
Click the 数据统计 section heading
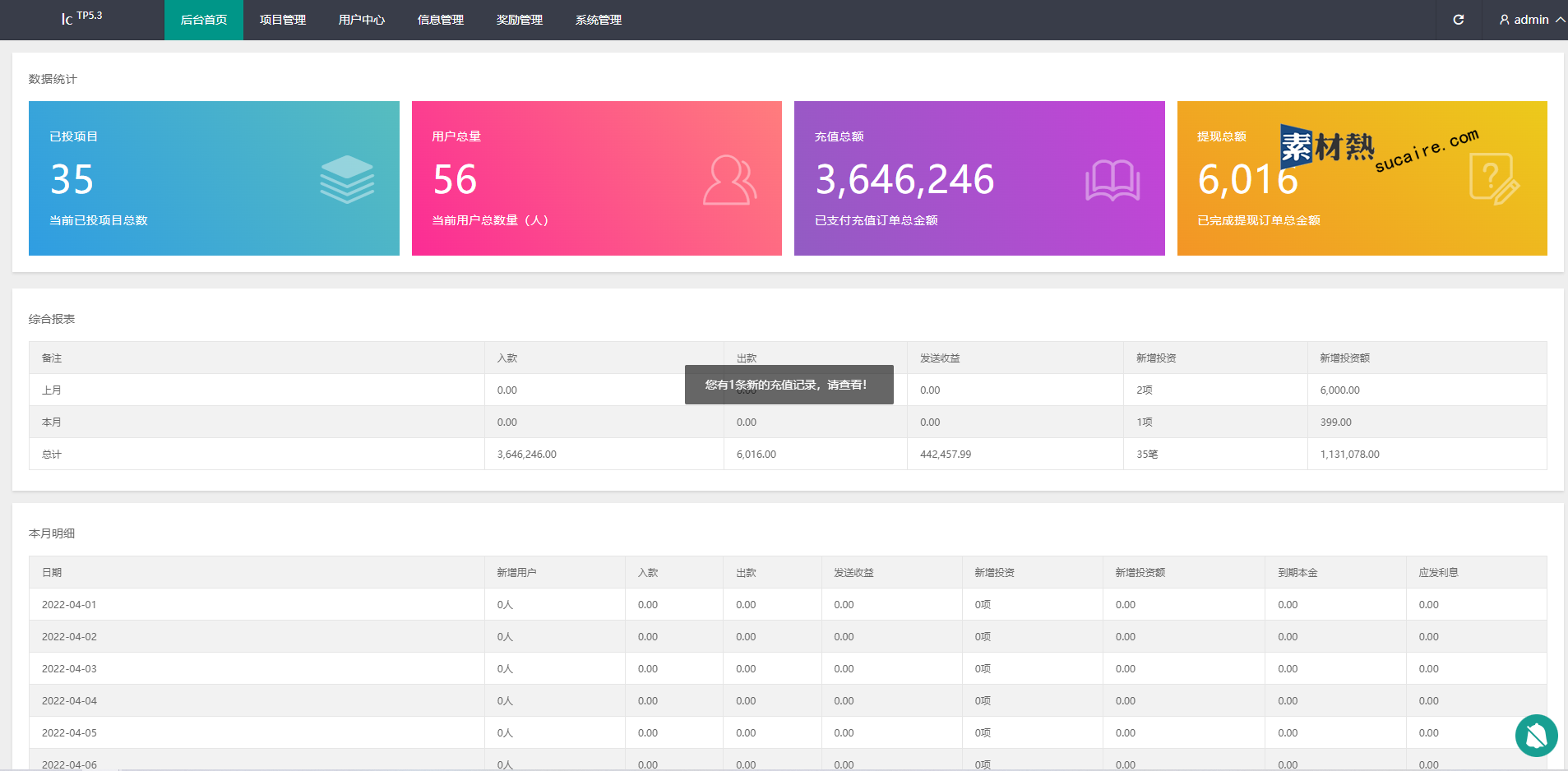(x=53, y=79)
